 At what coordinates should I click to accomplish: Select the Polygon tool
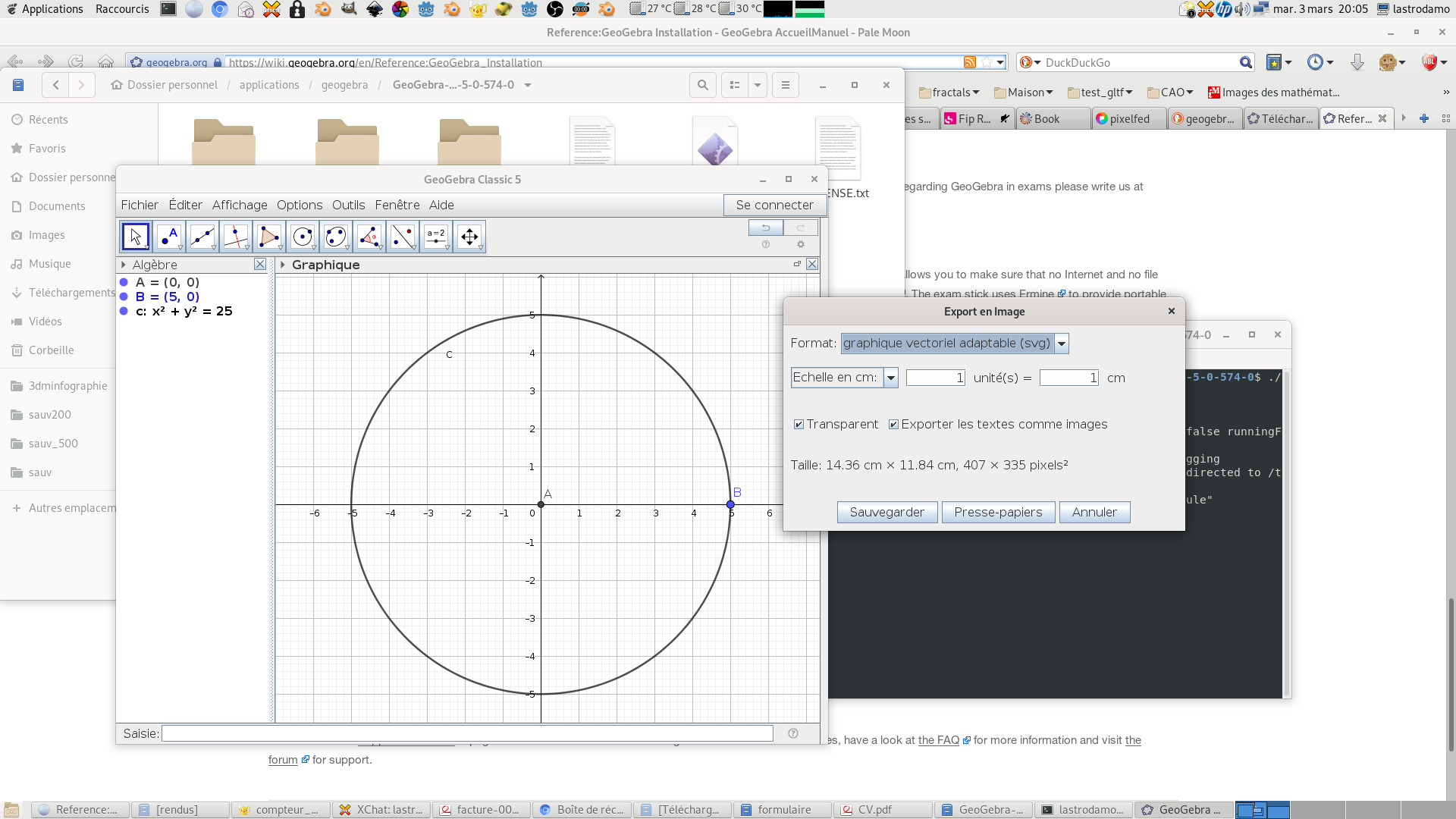(269, 237)
